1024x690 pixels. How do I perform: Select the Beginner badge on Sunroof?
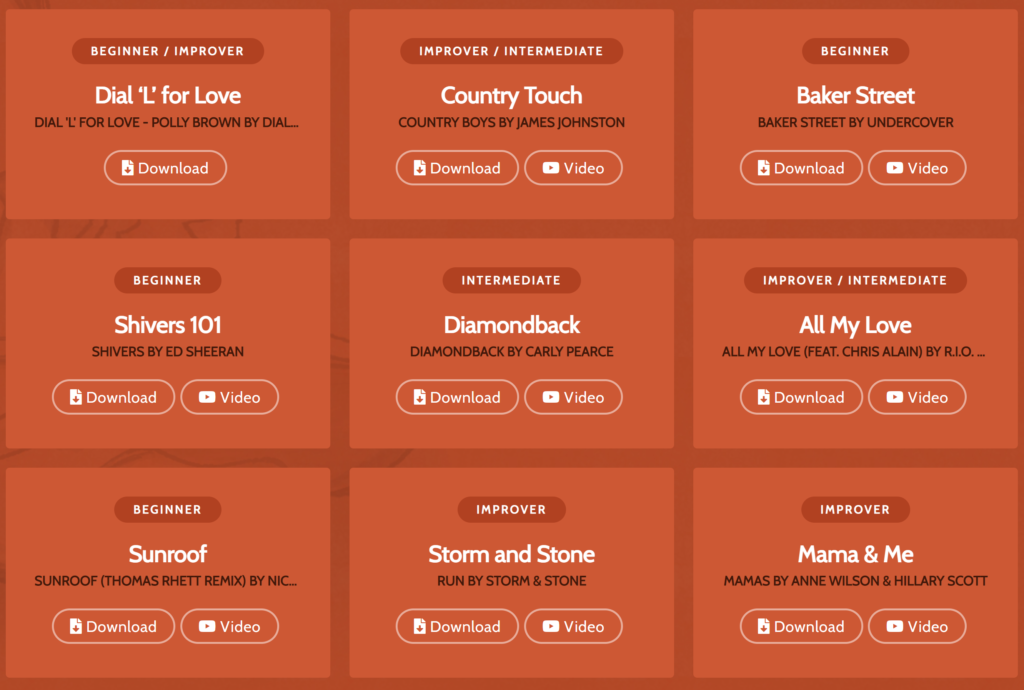168,509
